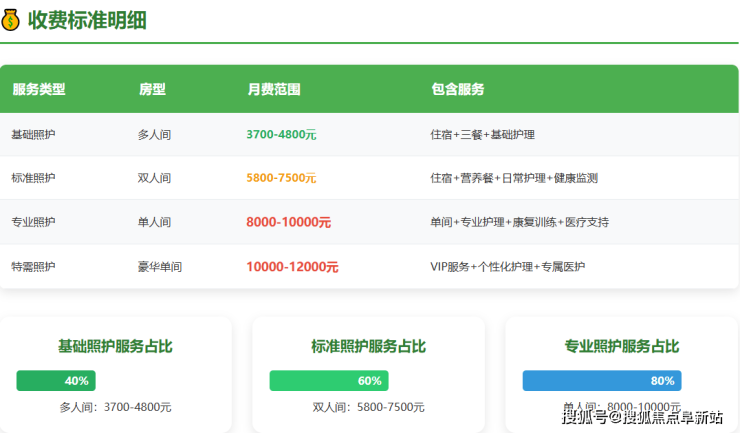Click the 8000-10000元 red price

288,222
